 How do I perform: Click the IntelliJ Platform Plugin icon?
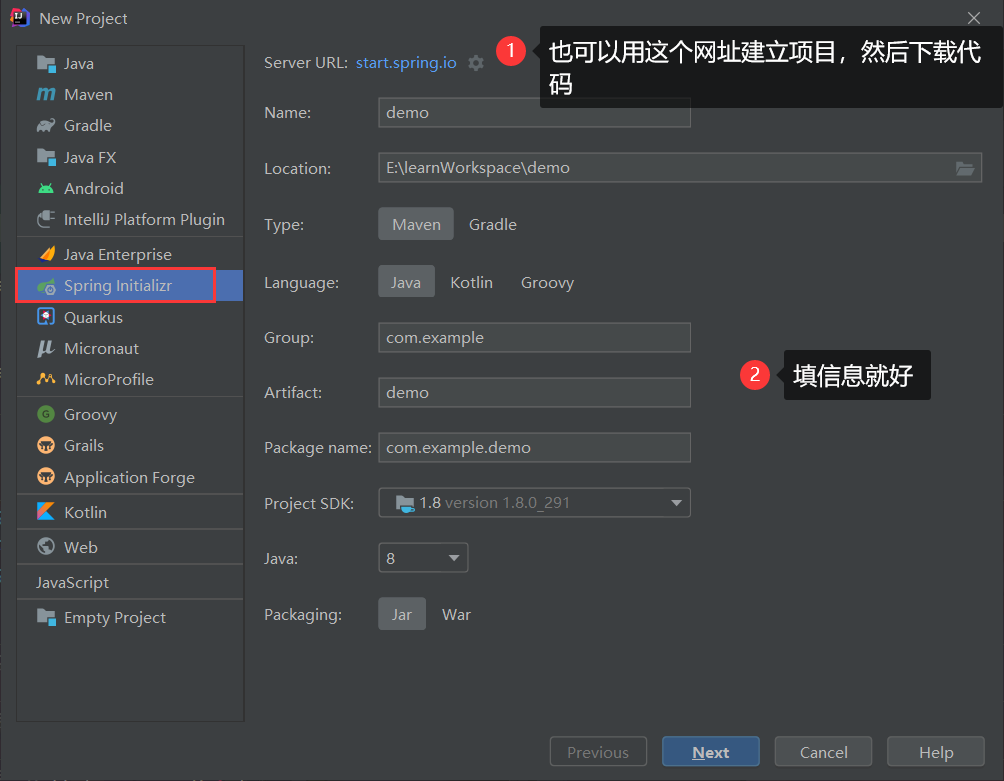pyautogui.click(x=46, y=219)
